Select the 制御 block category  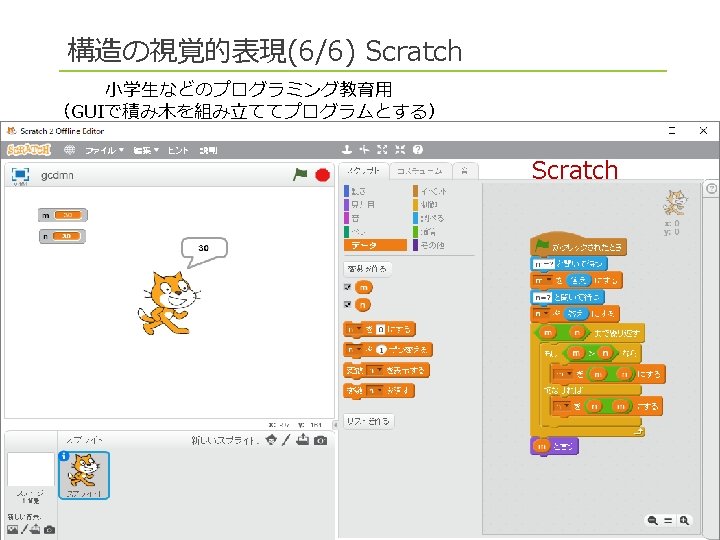tap(426, 204)
